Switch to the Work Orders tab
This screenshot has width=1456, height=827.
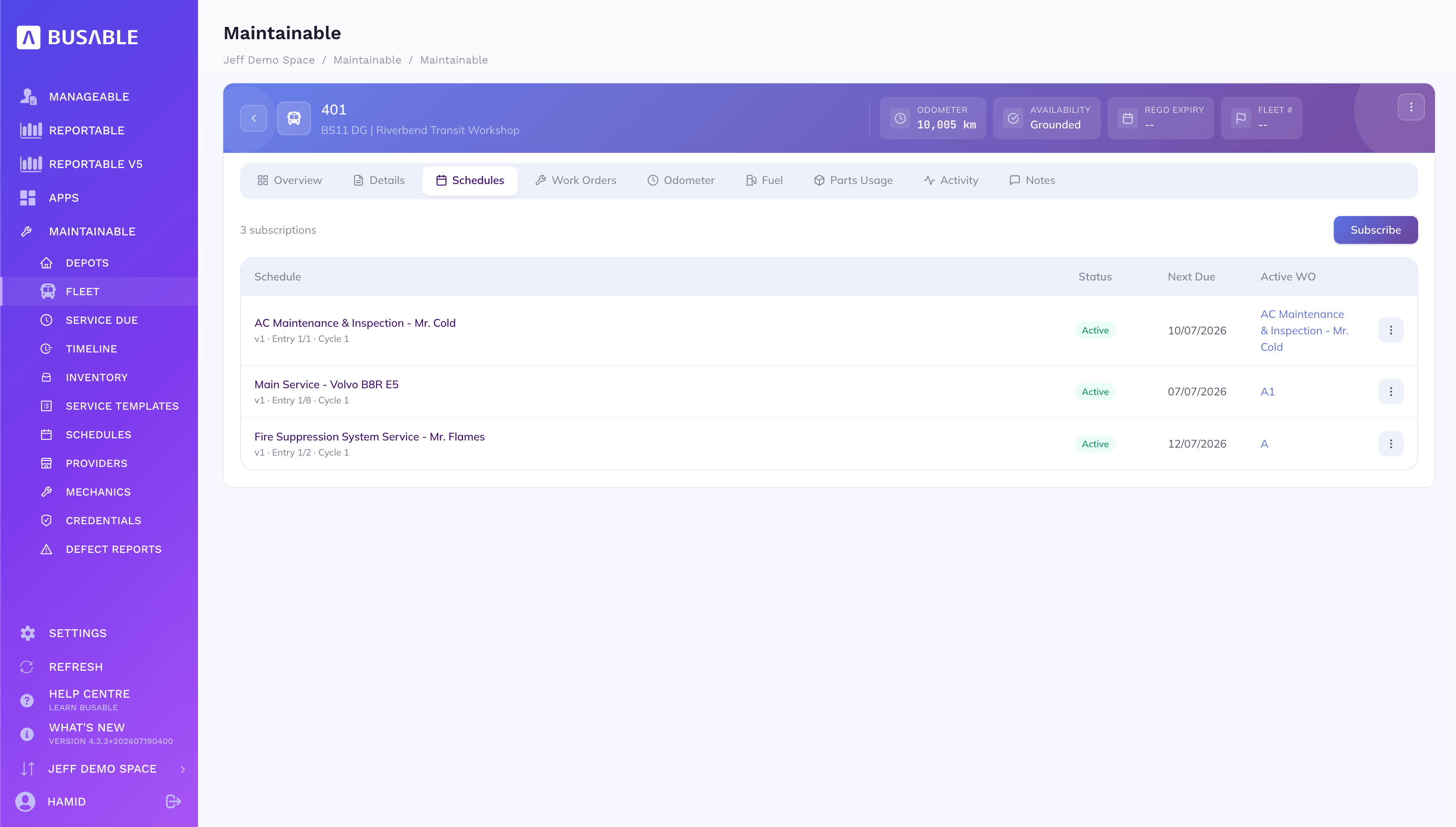point(575,180)
